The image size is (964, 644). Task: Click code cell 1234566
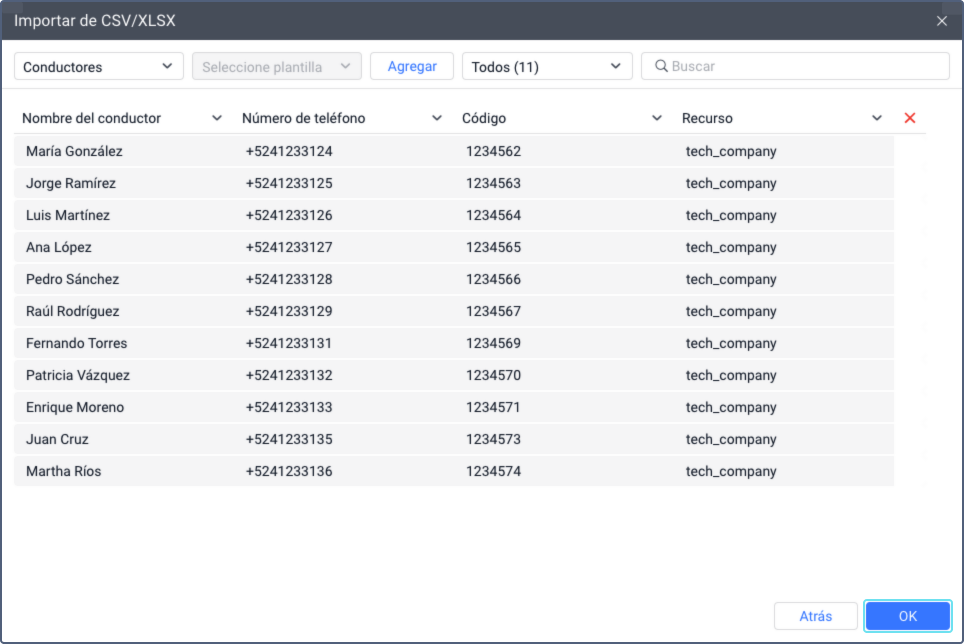click(493, 279)
